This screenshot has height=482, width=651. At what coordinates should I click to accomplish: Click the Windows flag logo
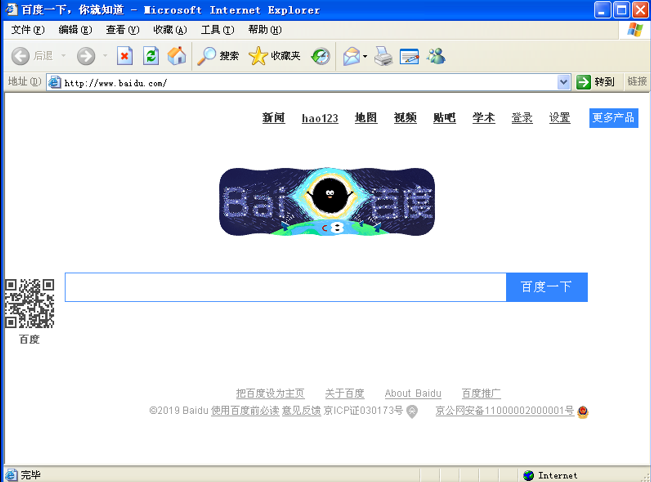point(635,30)
